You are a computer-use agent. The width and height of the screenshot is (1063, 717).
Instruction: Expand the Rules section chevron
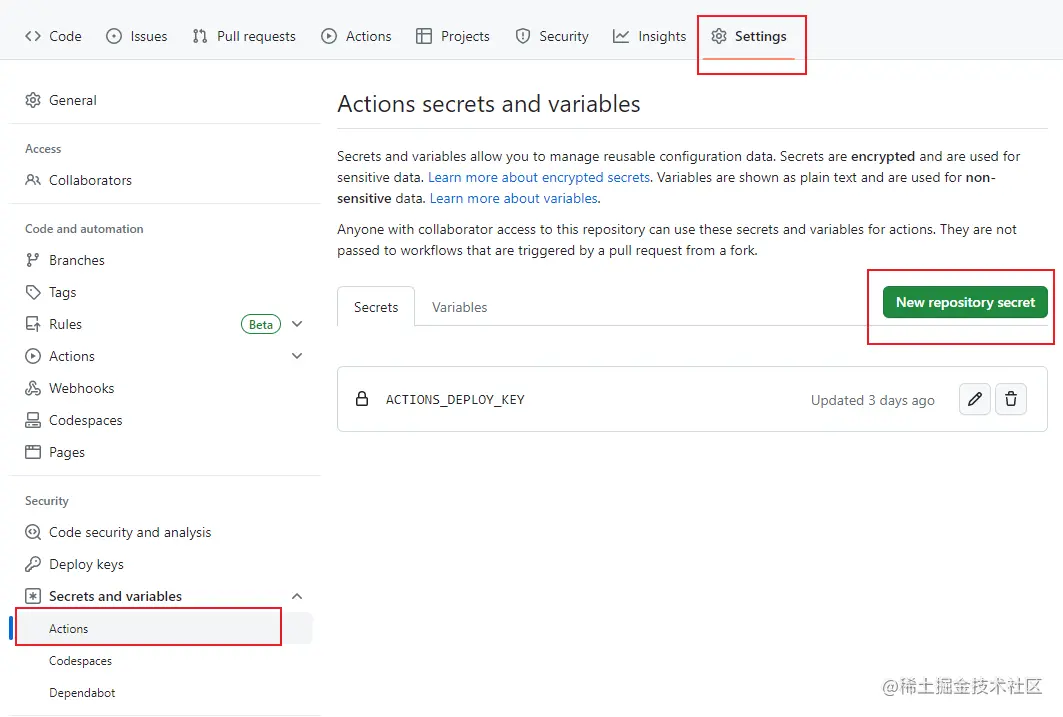pyautogui.click(x=297, y=324)
